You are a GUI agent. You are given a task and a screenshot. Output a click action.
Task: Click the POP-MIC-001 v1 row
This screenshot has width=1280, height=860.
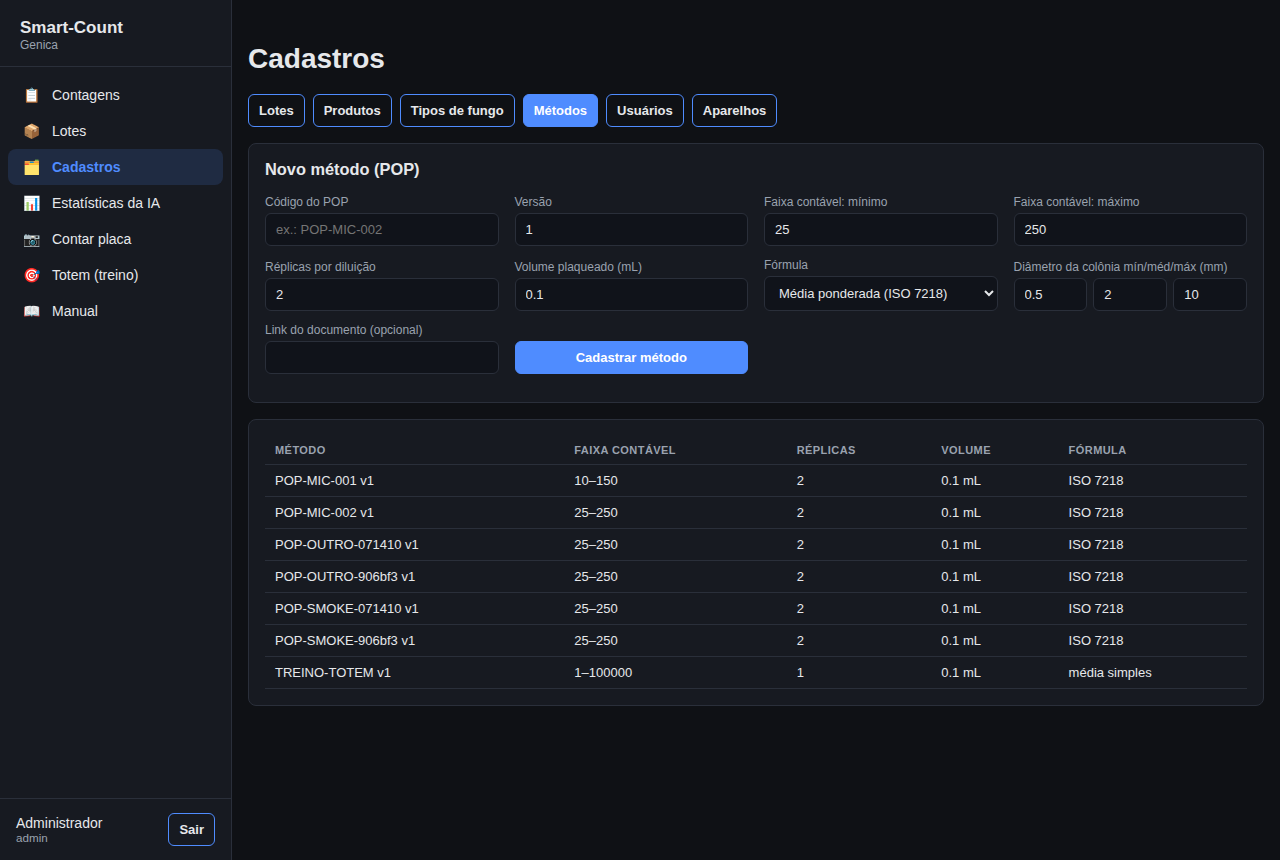point(756,481)
